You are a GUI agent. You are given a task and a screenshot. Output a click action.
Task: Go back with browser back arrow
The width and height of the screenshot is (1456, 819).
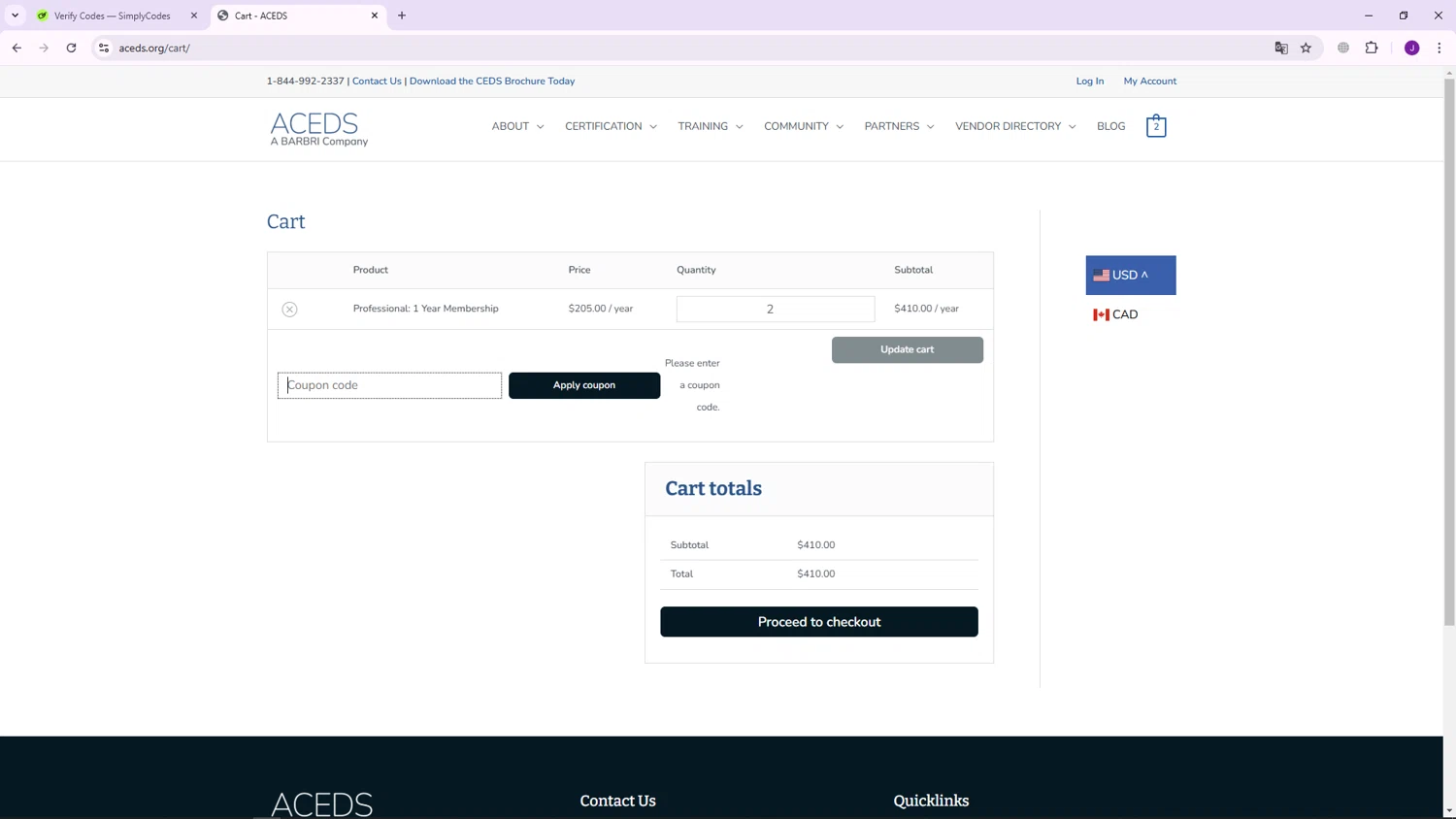(17, 48)
